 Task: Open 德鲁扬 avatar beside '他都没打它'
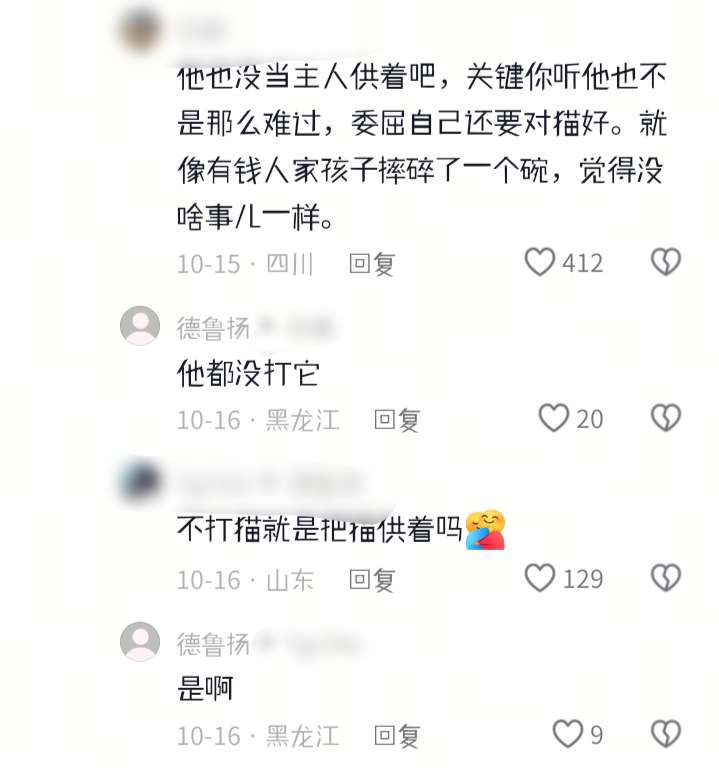tap(140, 325)
